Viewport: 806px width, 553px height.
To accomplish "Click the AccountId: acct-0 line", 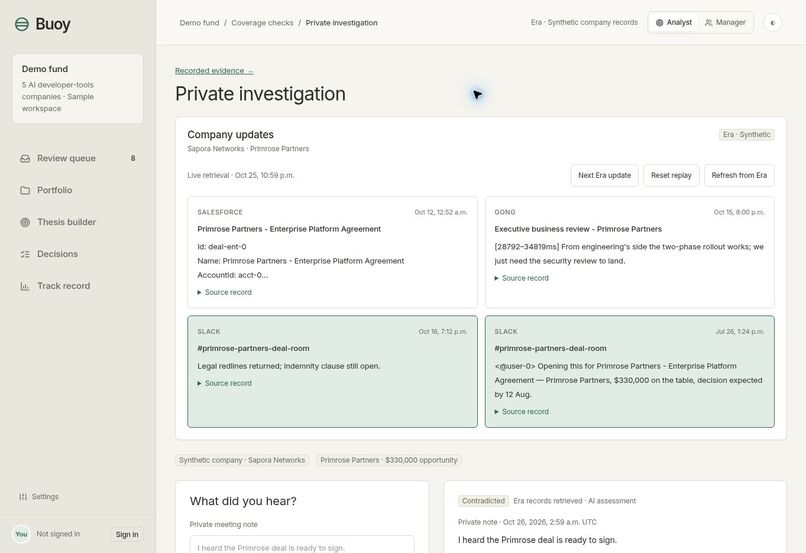I will [232, 275].
